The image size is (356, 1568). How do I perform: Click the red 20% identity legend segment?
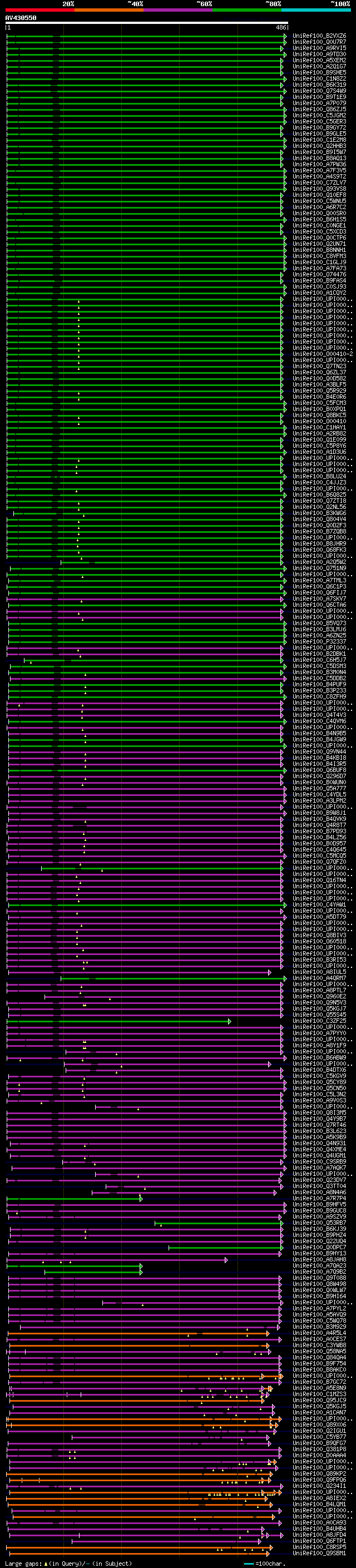point(39,10)
